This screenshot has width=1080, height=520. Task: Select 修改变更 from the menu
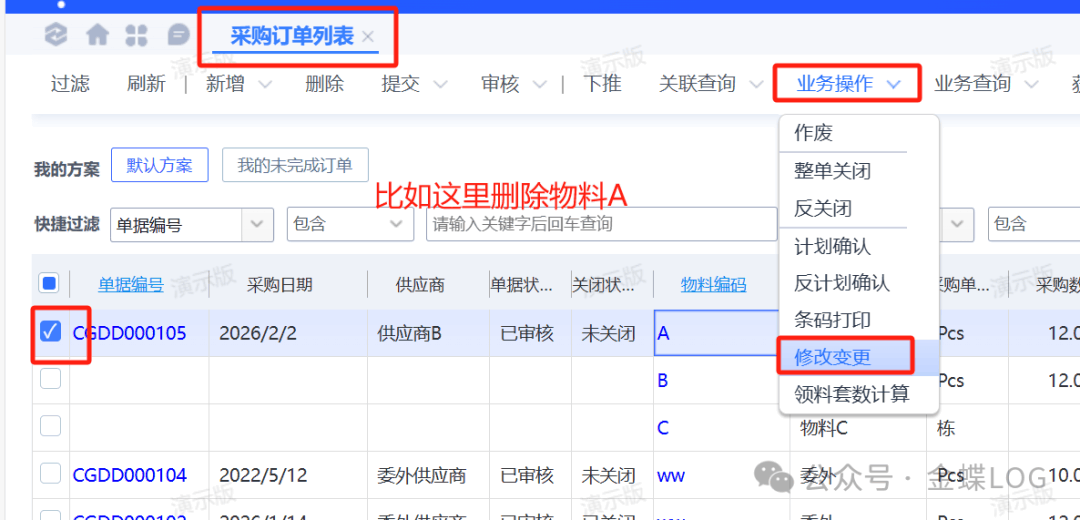point(832,357)
